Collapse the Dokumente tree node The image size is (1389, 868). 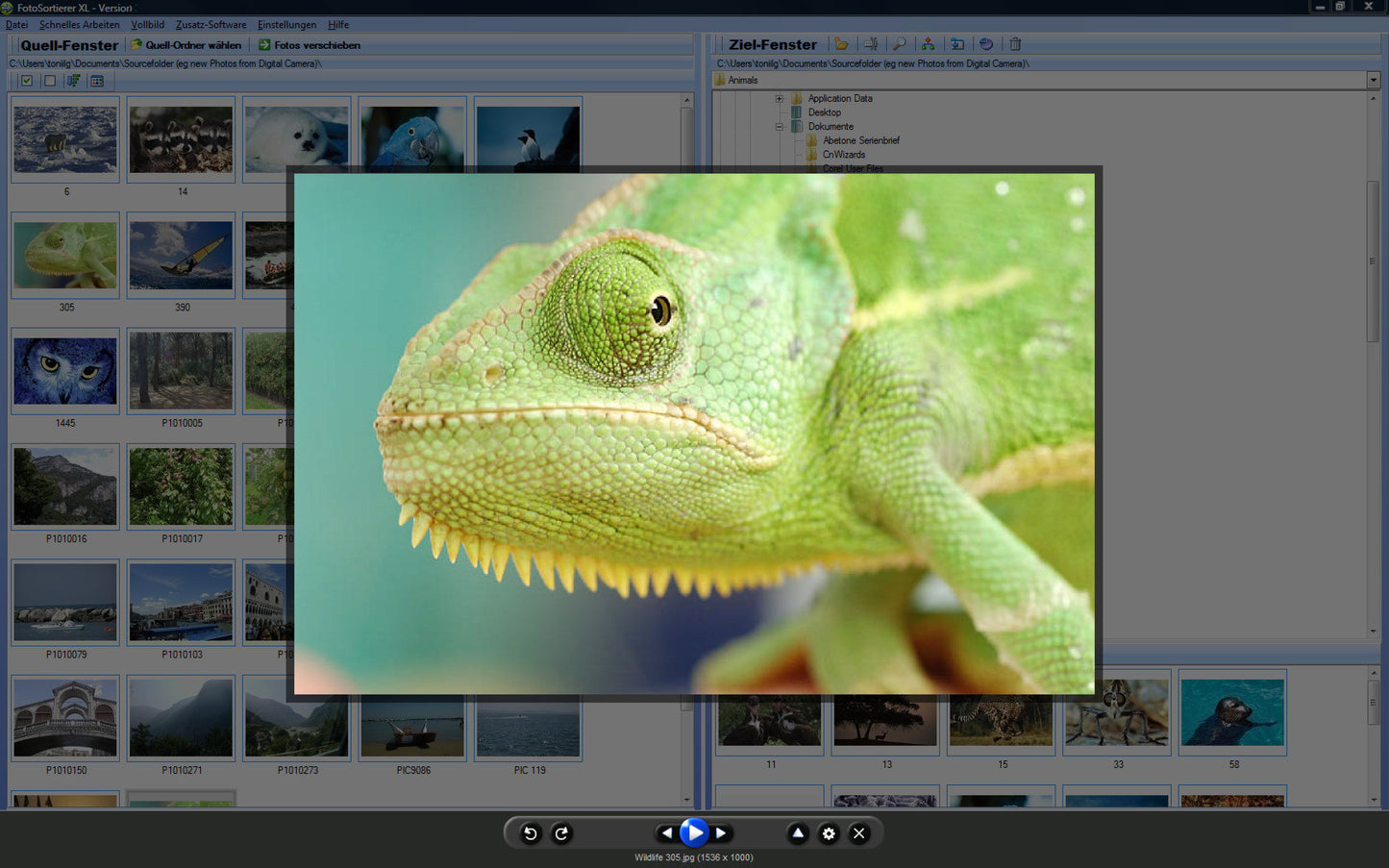click(780, 127)
